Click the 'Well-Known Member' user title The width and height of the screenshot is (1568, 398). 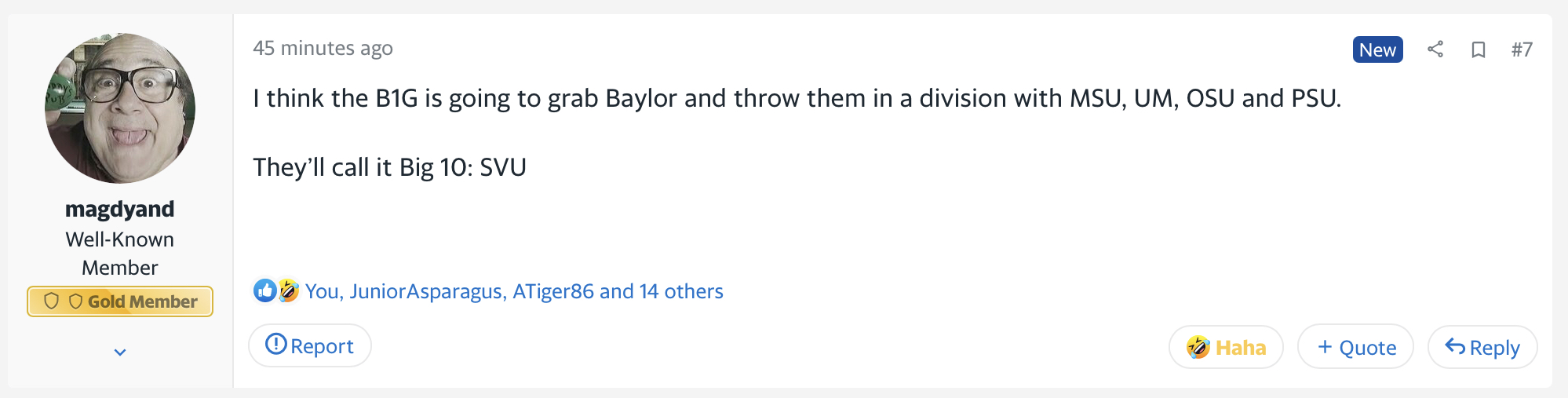pyautogui.click(x=120, y=254)
